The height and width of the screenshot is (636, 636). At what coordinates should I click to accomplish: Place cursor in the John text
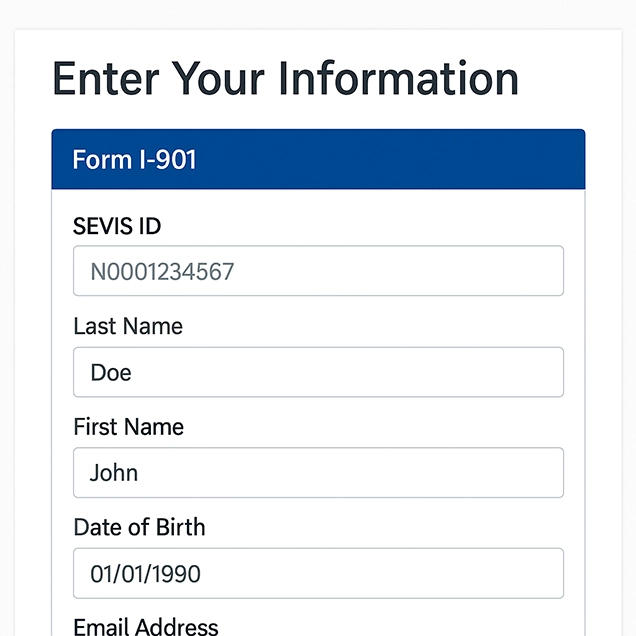114,473
